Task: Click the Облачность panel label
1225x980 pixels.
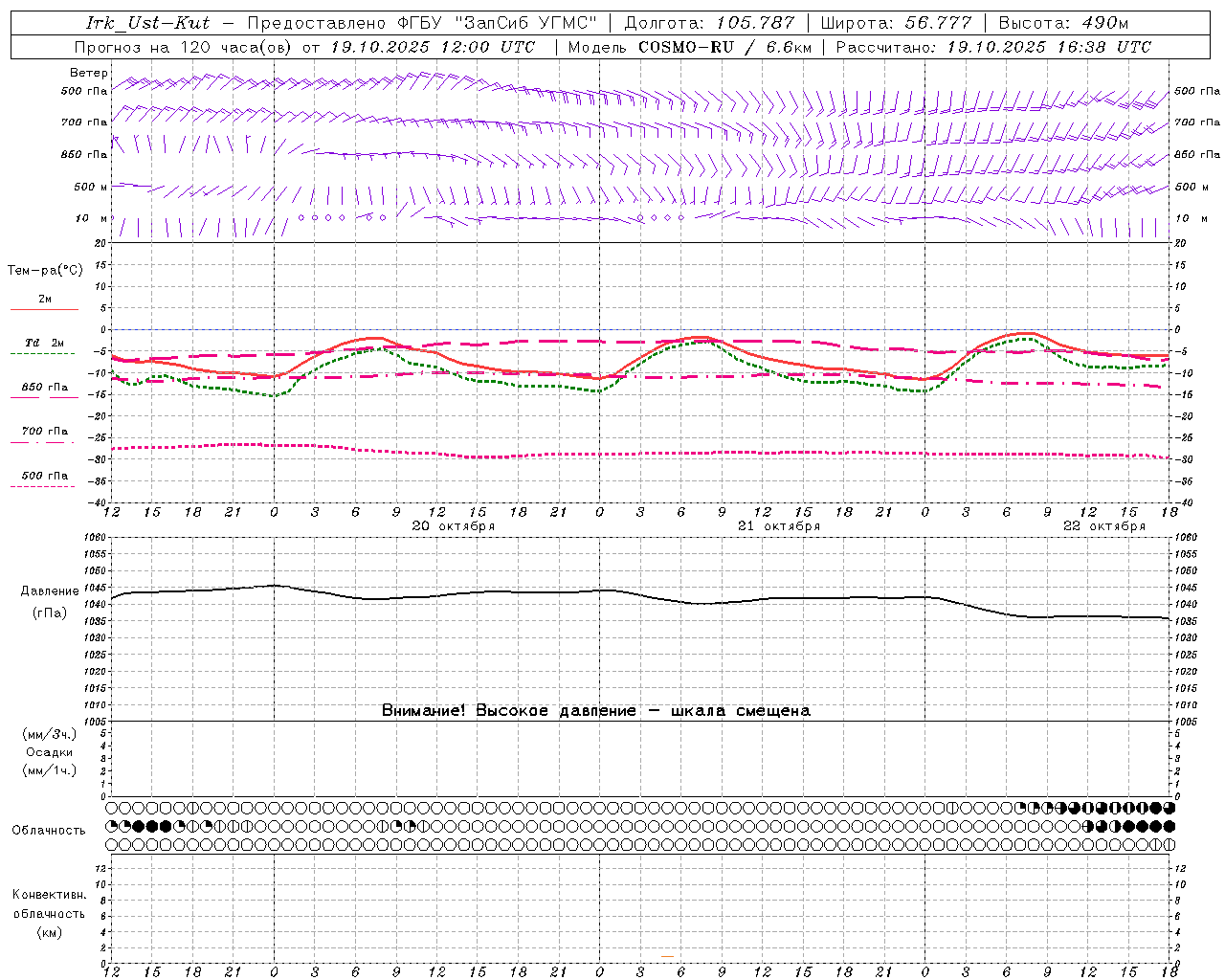Action: [49, 831]
